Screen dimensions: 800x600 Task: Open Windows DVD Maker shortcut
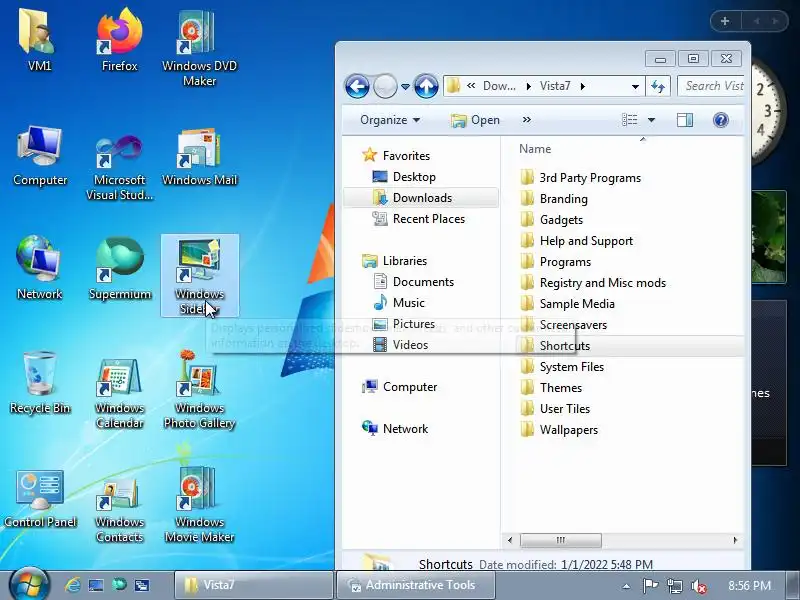pos(199,47)
